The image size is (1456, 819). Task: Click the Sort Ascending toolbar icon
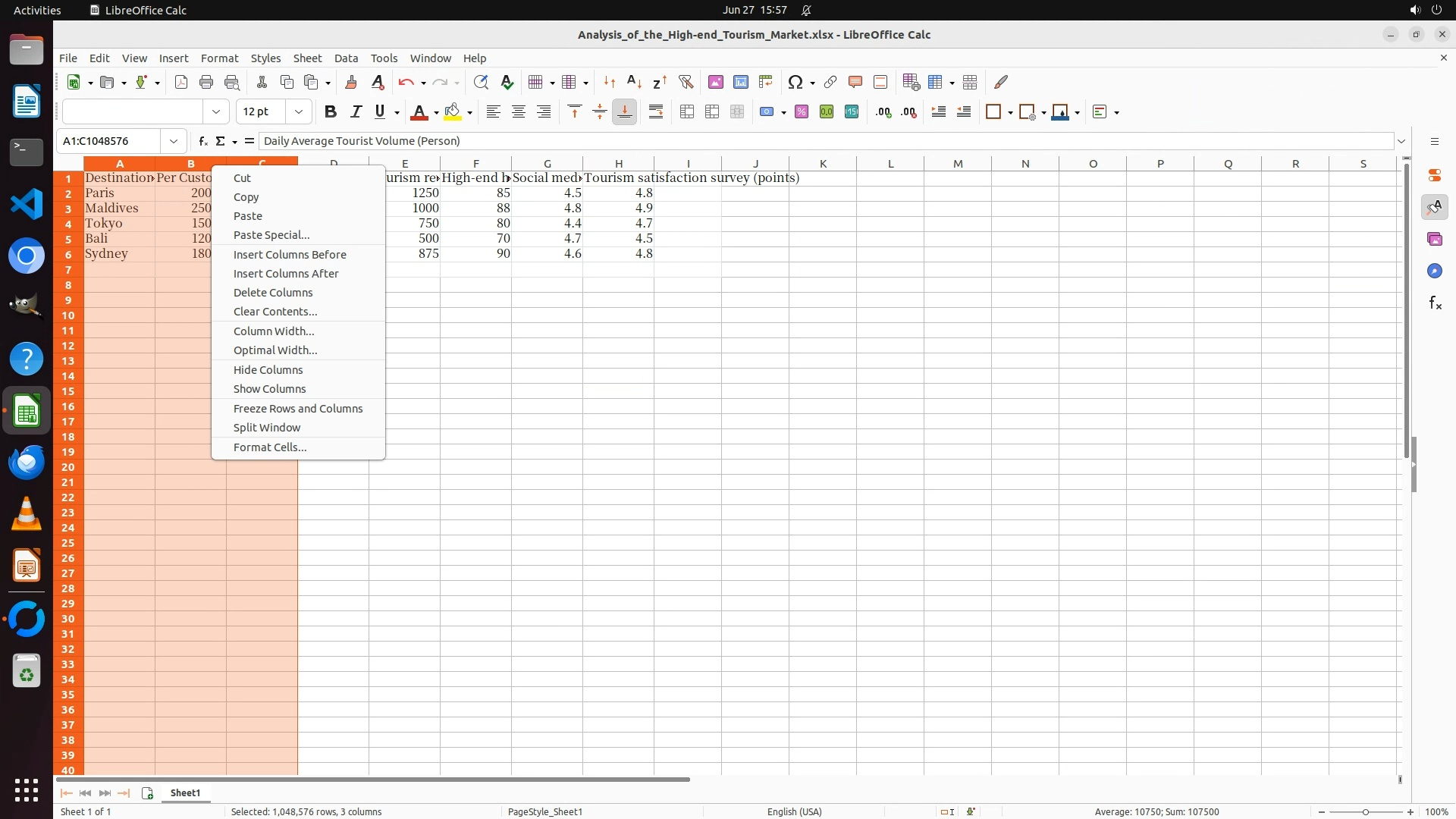[634, 82]
